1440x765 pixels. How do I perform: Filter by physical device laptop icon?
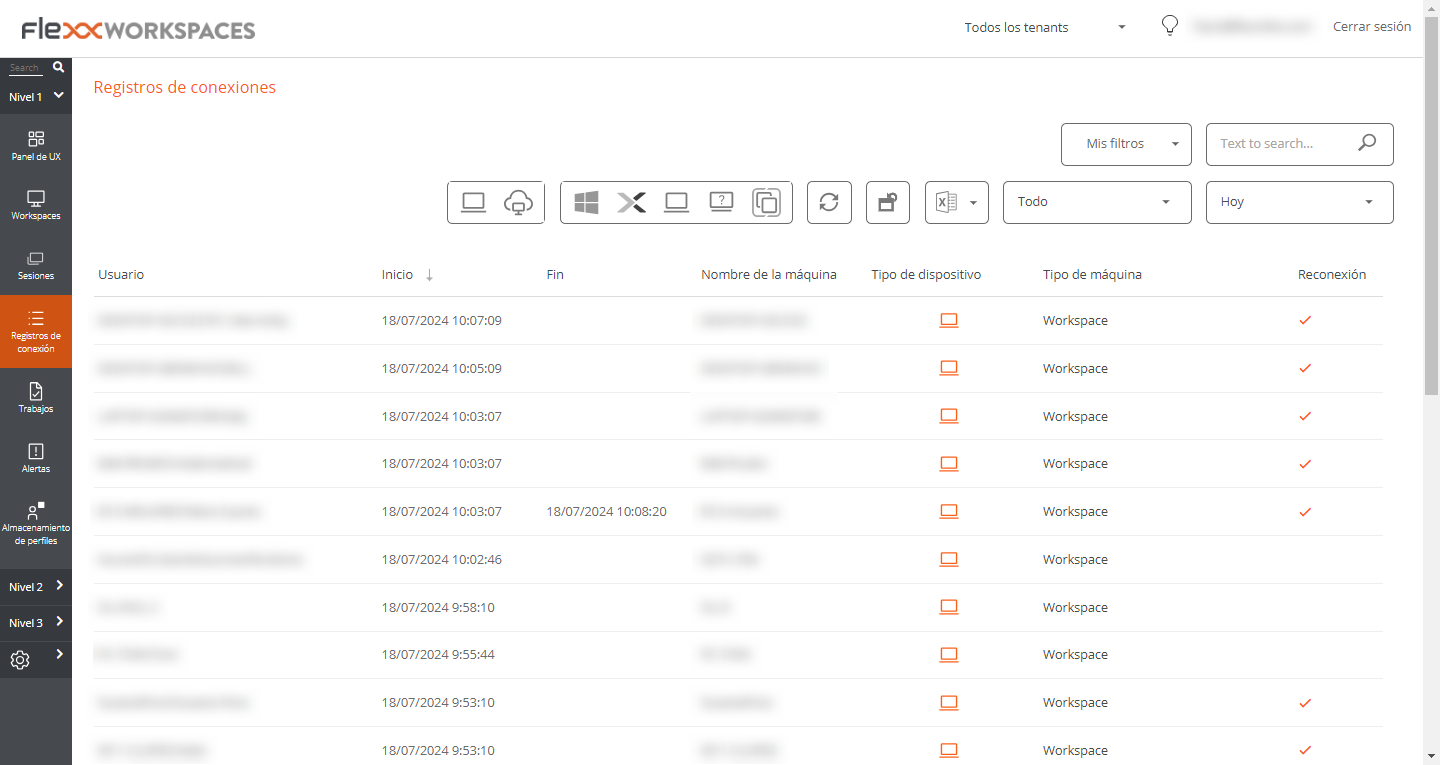[x=473, y=202]
